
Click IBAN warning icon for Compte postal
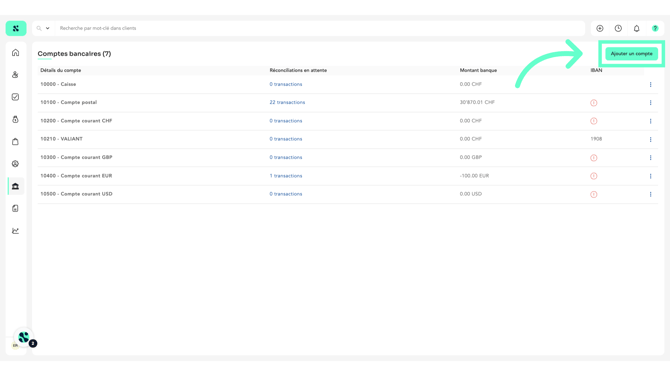click(x=594, y=103)
